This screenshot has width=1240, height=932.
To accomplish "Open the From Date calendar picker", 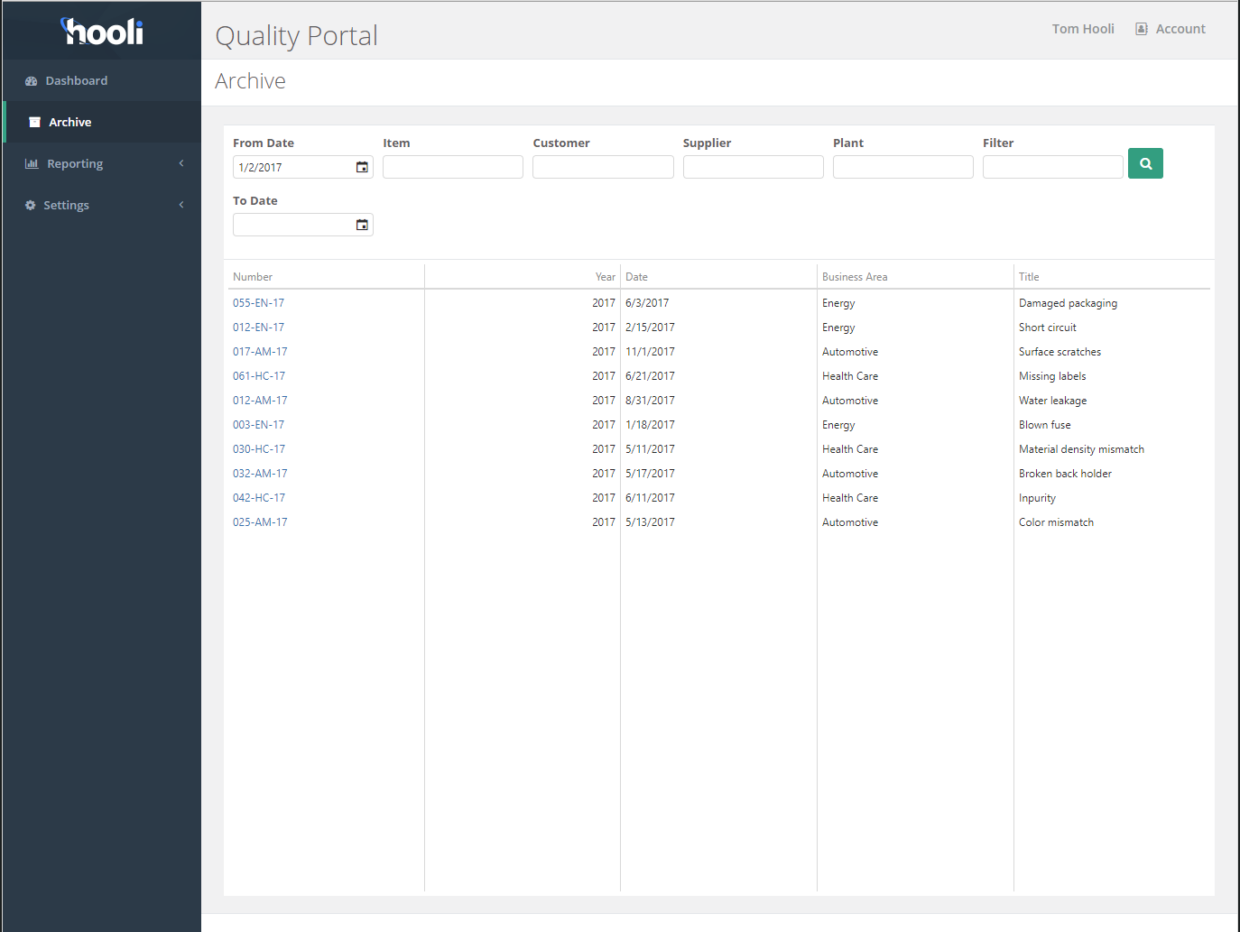I will [362, 168].
